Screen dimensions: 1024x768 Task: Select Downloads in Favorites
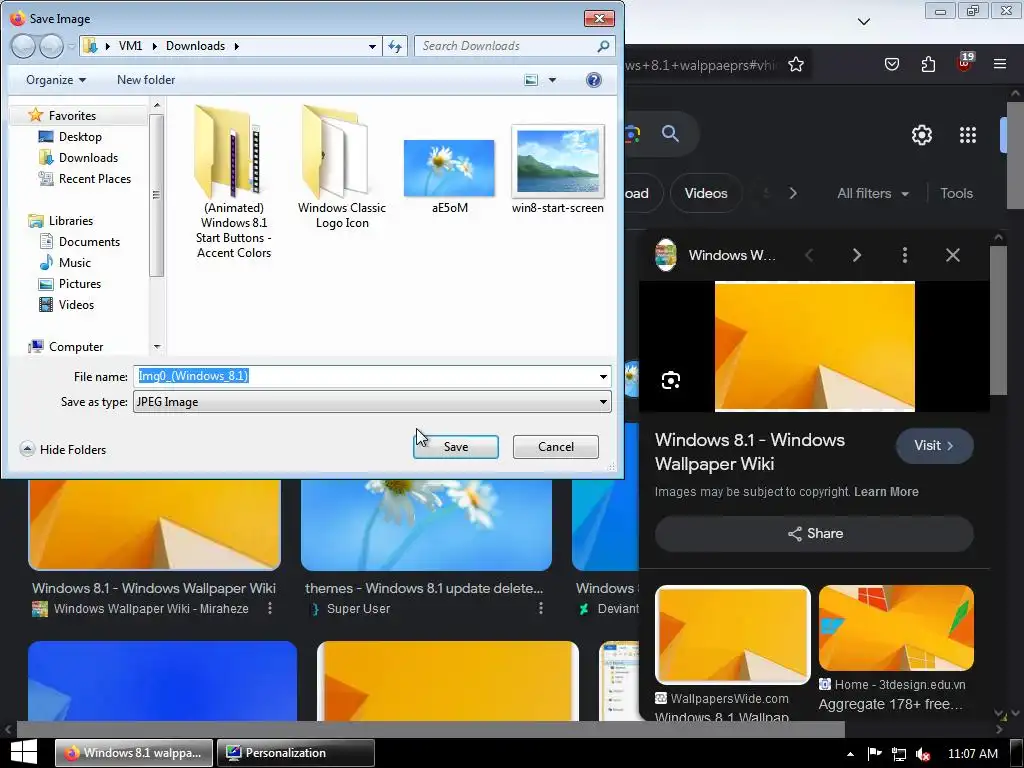click(x=88, y=157)
